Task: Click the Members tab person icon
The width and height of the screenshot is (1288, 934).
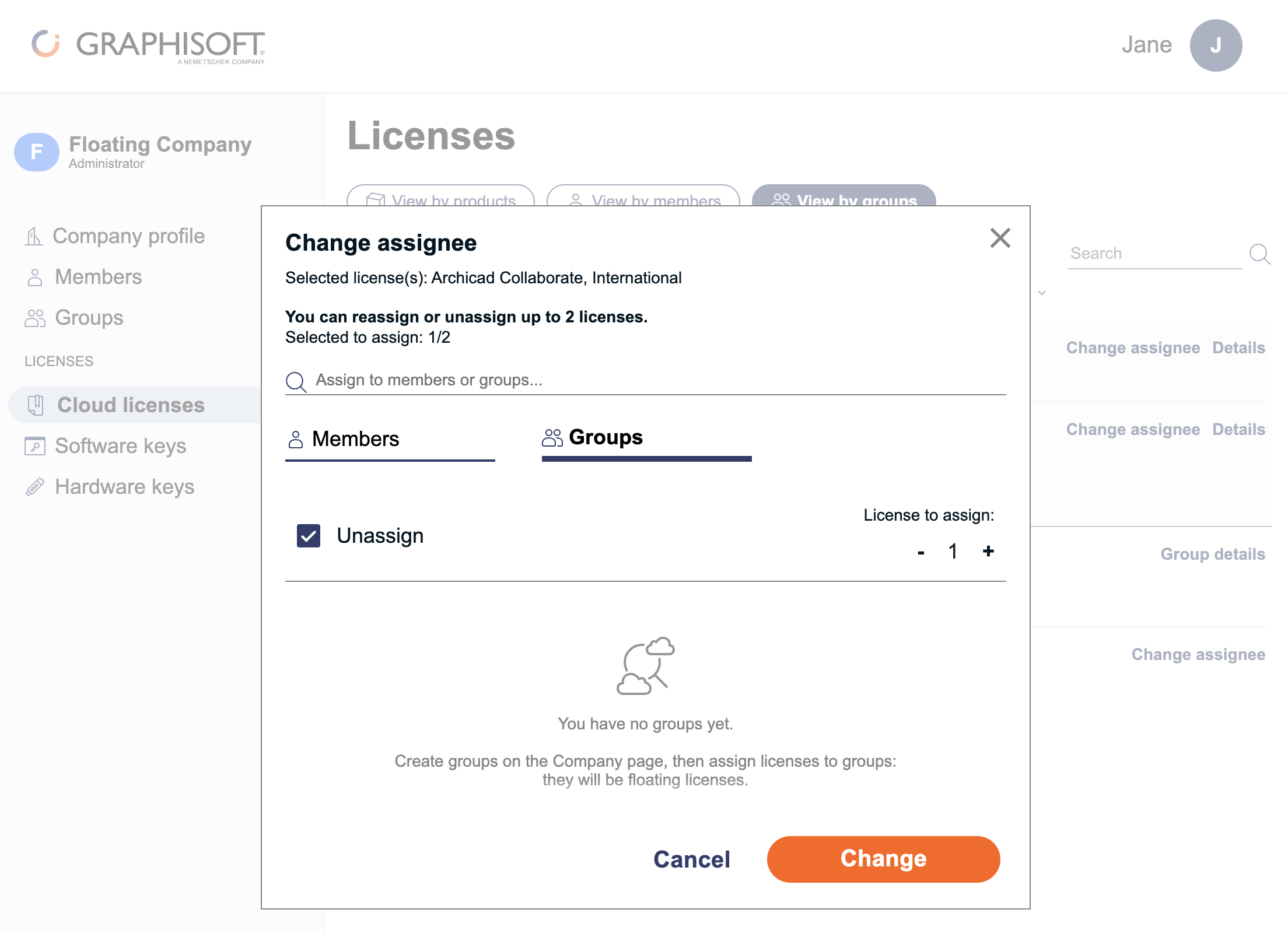Action: tap(296, 440)
